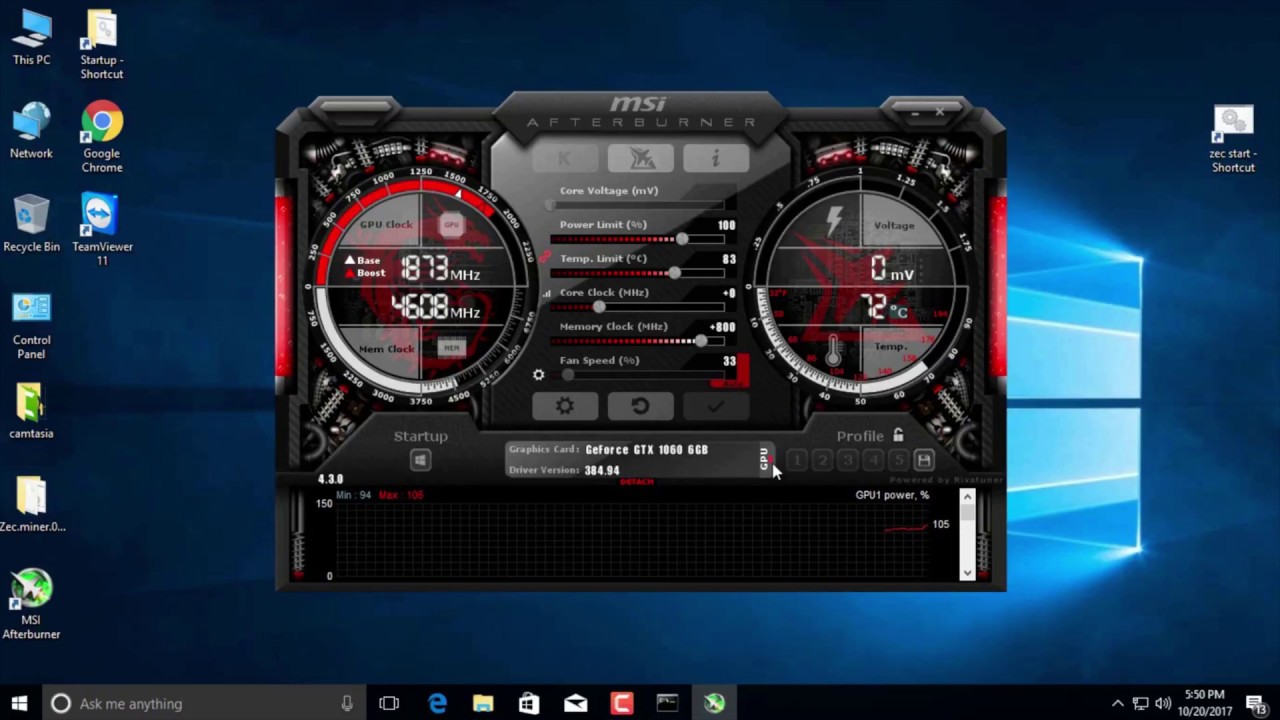Screen dimensions: 1280x720
Task: Click the Ask me anything search box
Action: pos(203,704)
